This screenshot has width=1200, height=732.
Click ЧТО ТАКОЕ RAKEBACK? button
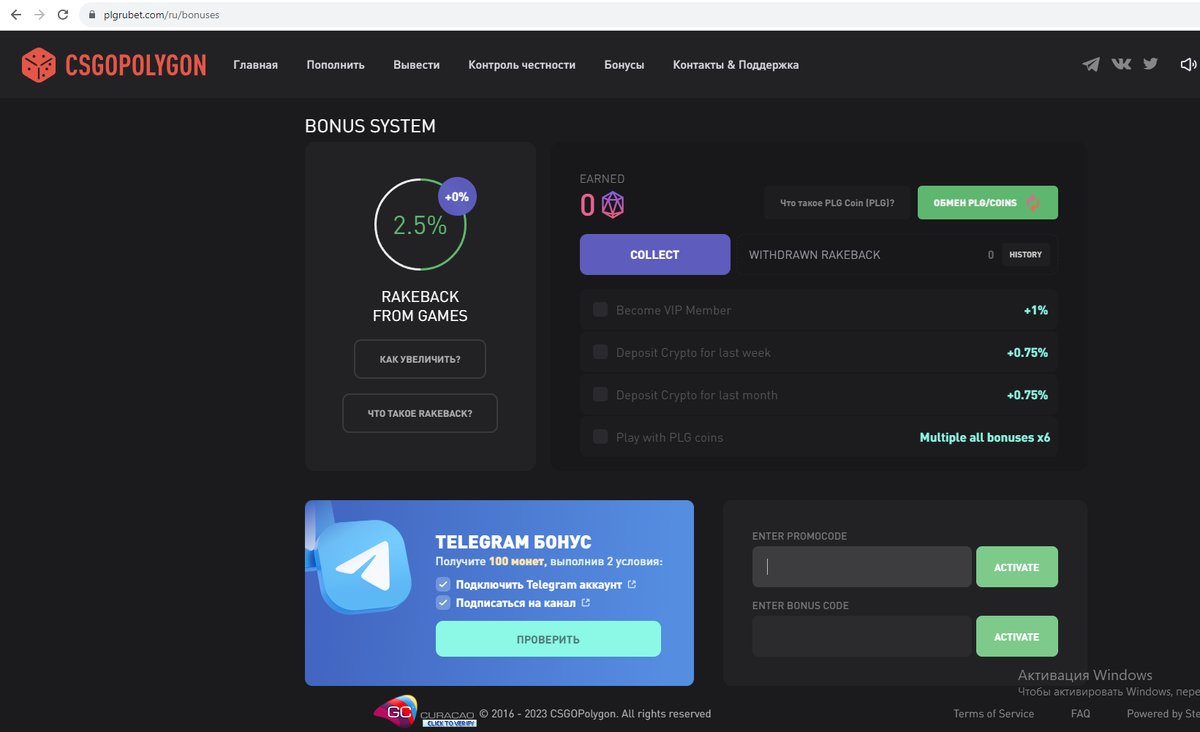coord(420,413)
